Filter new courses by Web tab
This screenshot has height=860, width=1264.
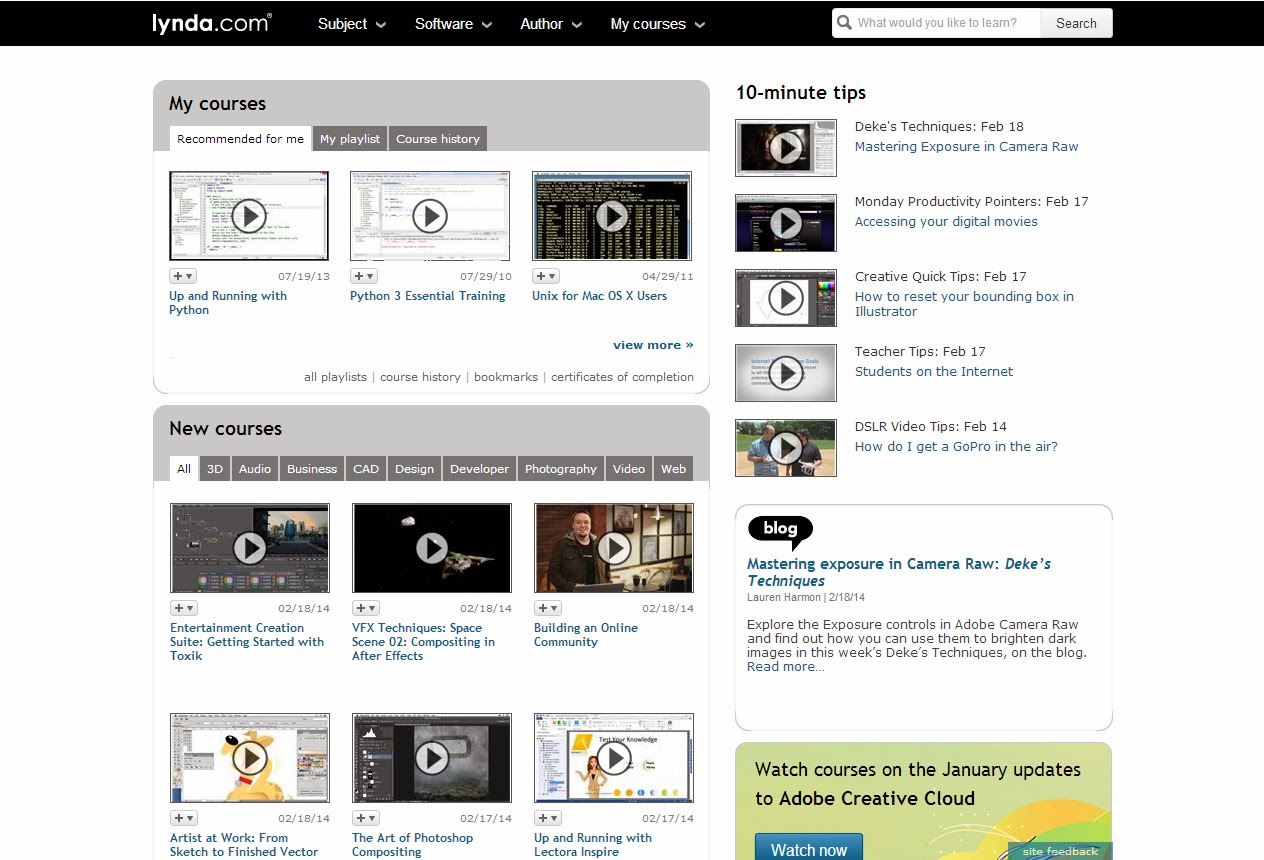(x=674, y=469)
